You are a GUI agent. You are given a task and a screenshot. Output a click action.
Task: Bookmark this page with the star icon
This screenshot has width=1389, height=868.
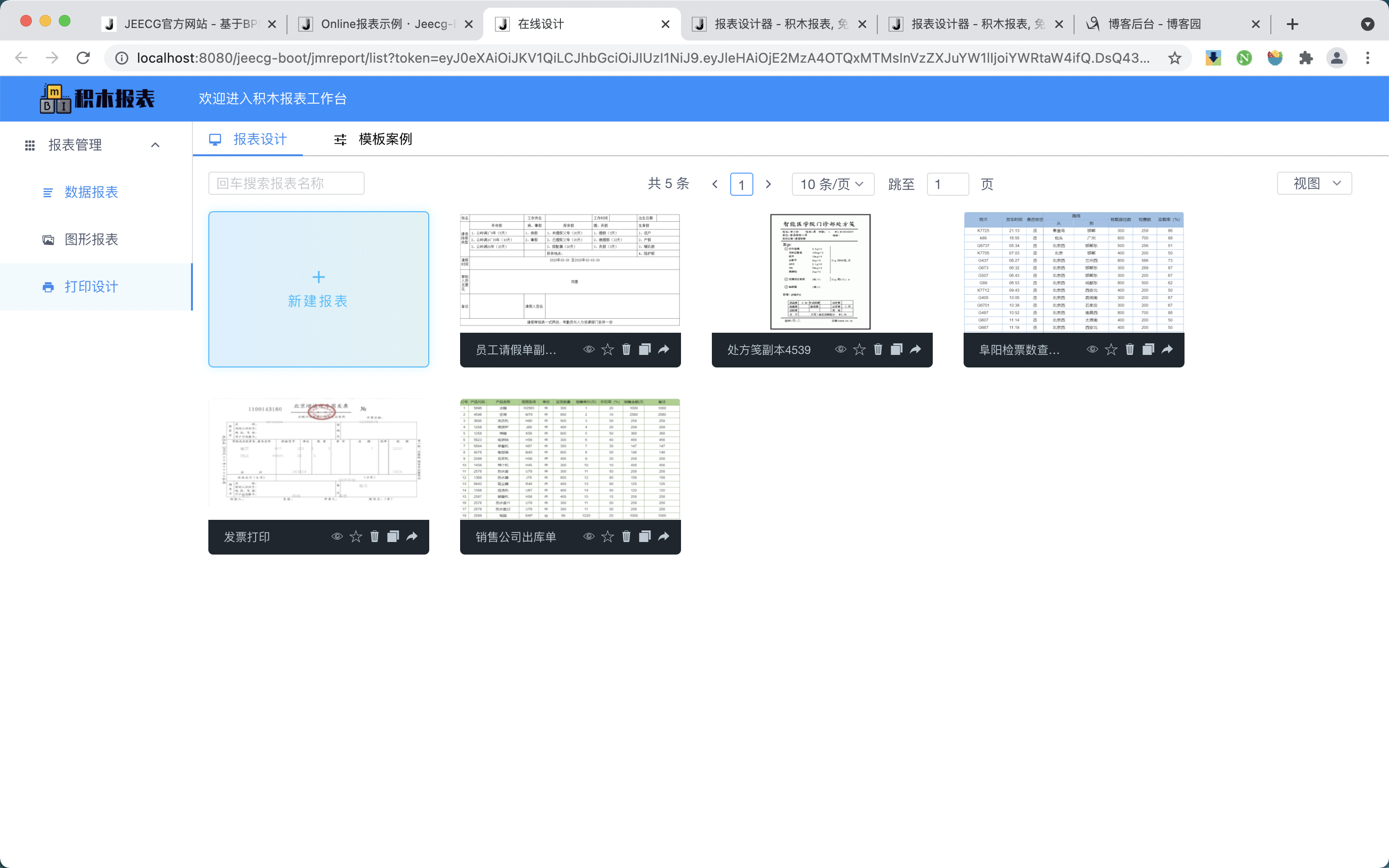[x=1174, y=58]
